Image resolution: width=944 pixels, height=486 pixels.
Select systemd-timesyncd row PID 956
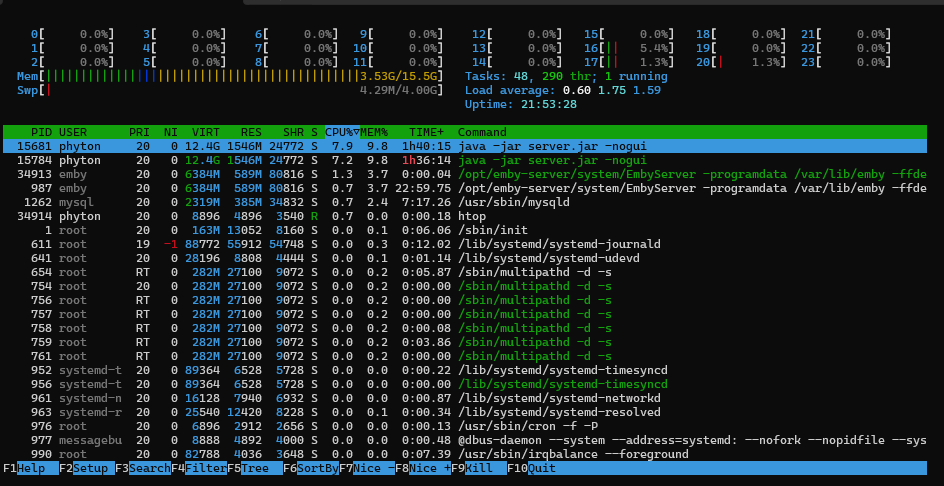pos(465,384)
